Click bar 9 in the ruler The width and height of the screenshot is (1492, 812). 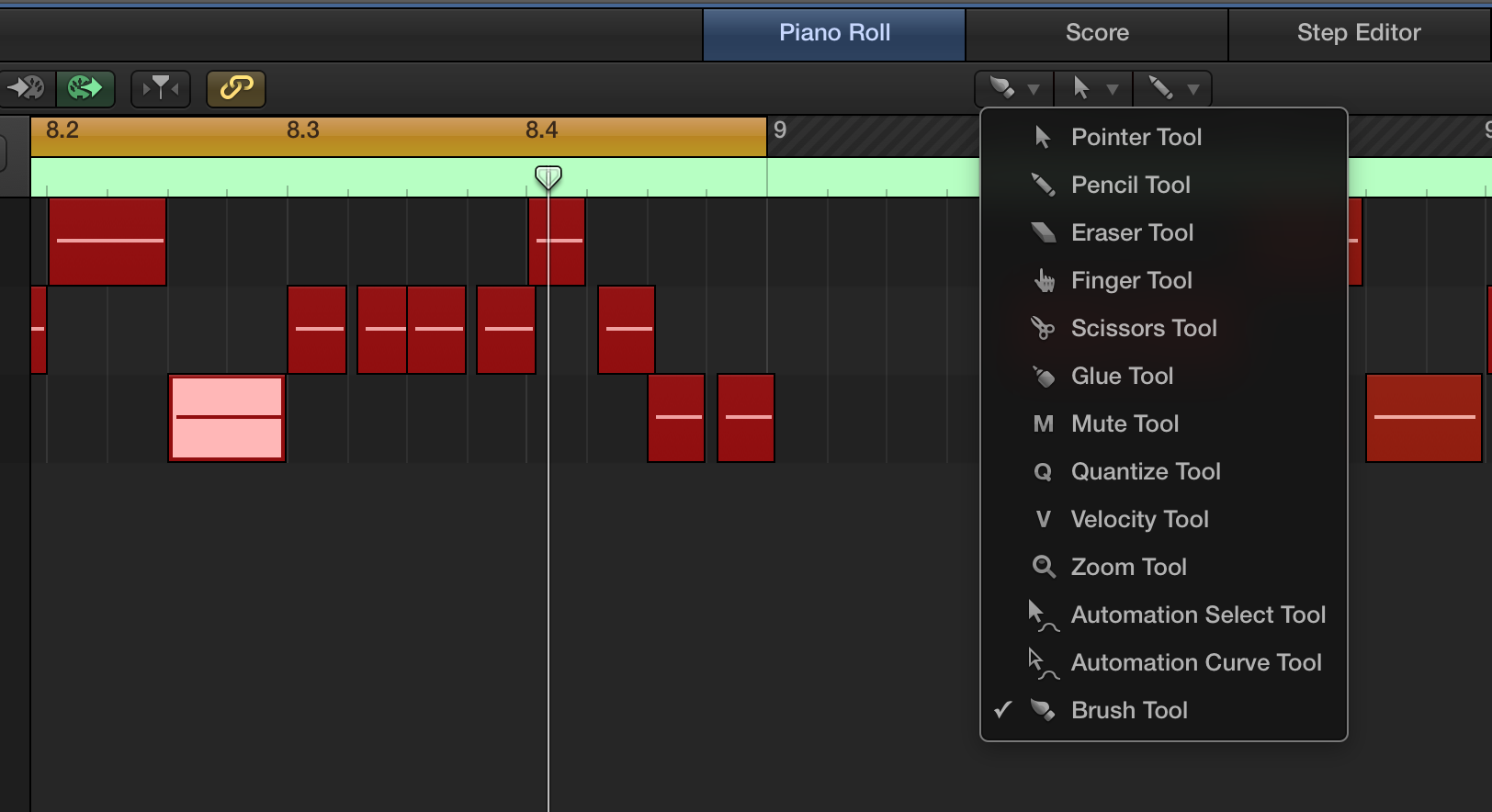pos(780,130)
